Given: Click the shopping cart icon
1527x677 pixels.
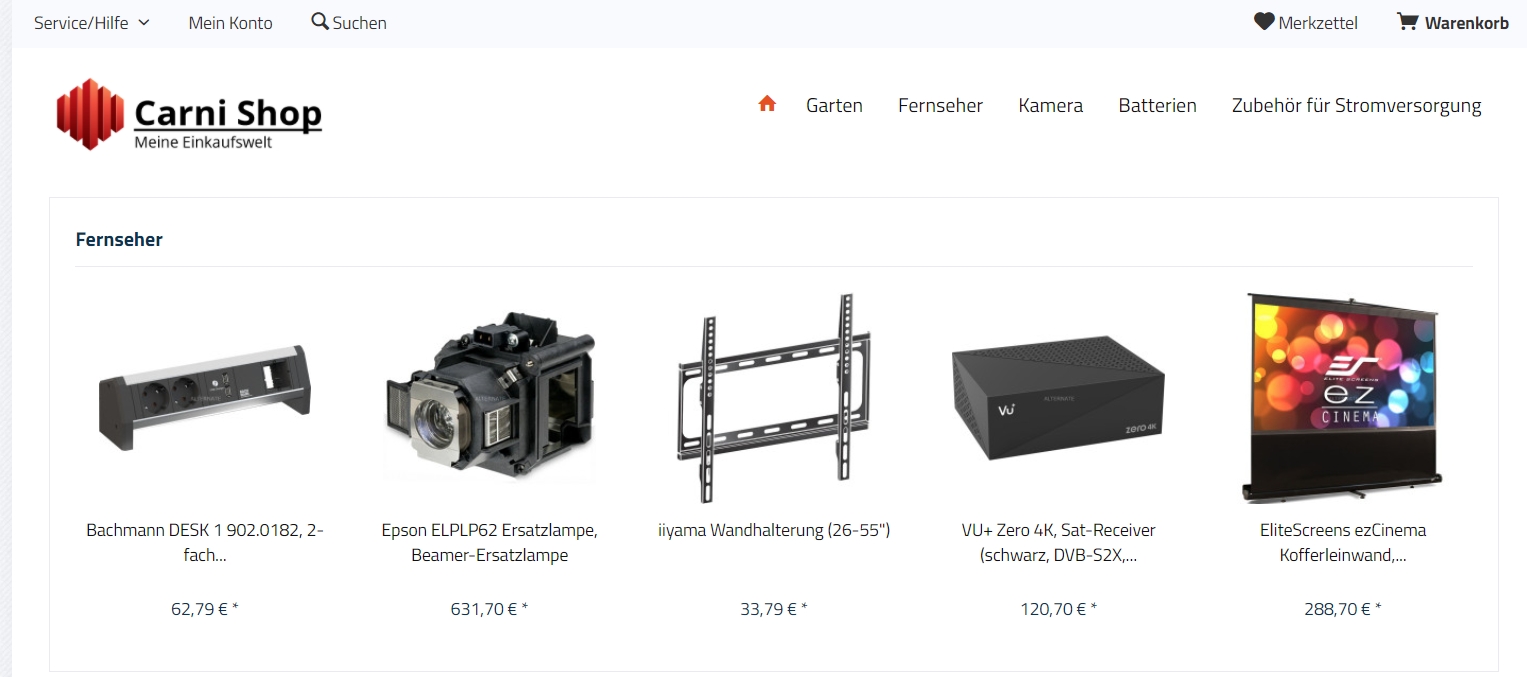Looking at the screenshot, I should 1407,21.
